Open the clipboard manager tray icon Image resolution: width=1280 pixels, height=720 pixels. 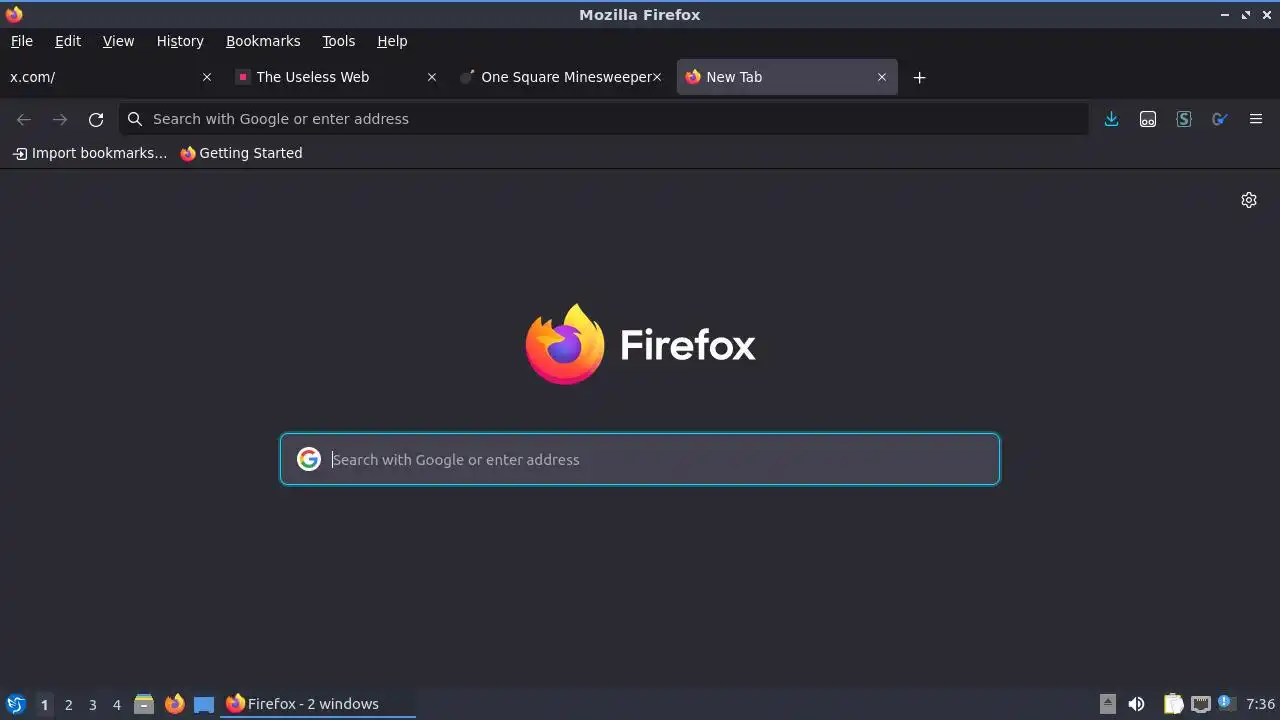click(x=1173, y=704)
